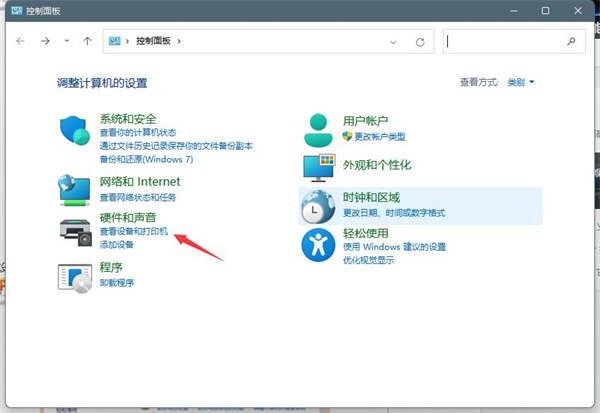Open the 类别 view mode dropdown
Viewport: 600px width, 413px height.
coord(521,82)
